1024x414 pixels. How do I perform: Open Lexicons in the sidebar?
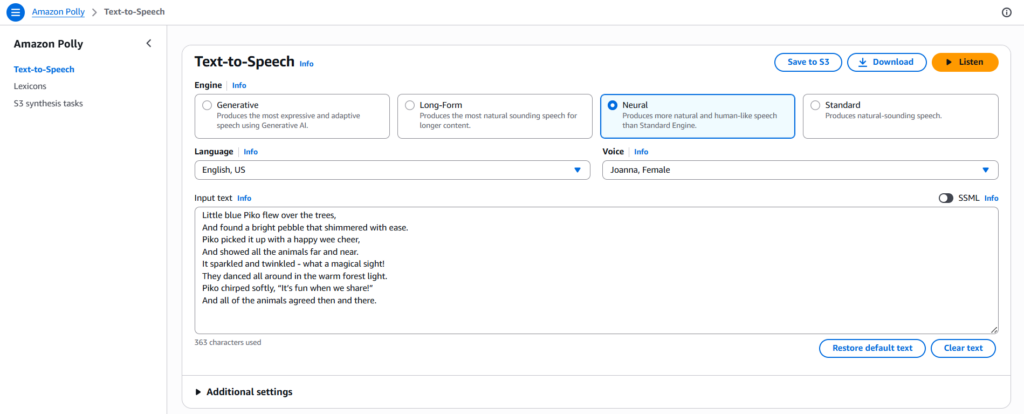[x=30, y=86]
